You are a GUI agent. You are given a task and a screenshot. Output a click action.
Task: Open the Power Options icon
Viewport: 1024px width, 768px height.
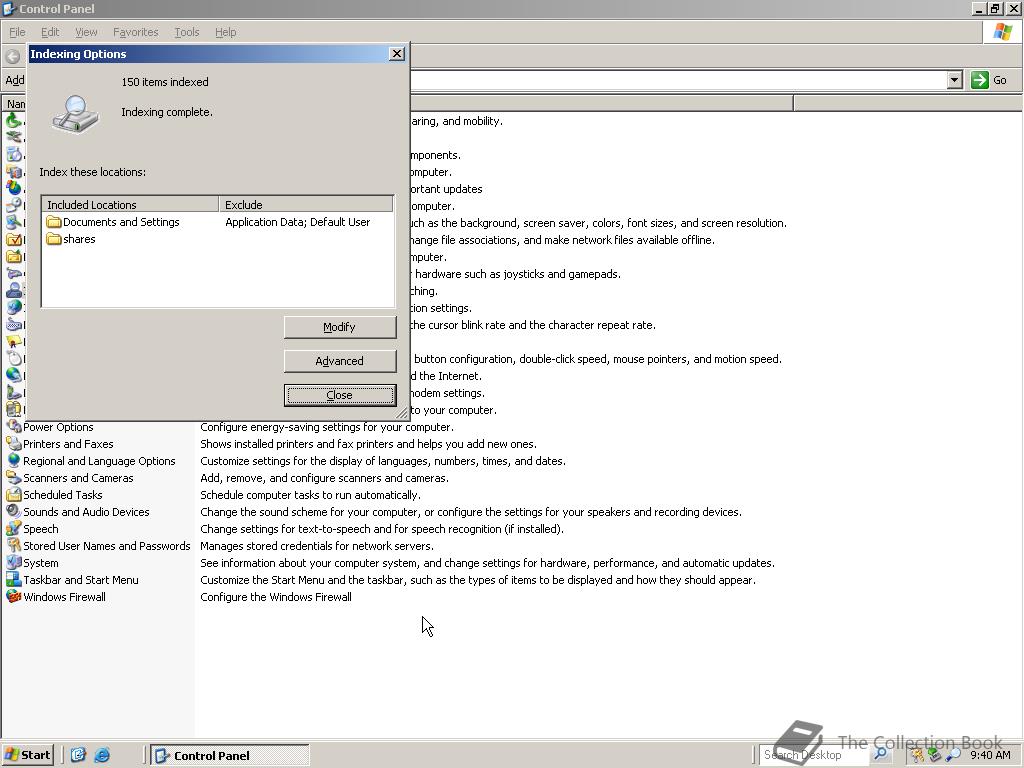click(14, 427)
